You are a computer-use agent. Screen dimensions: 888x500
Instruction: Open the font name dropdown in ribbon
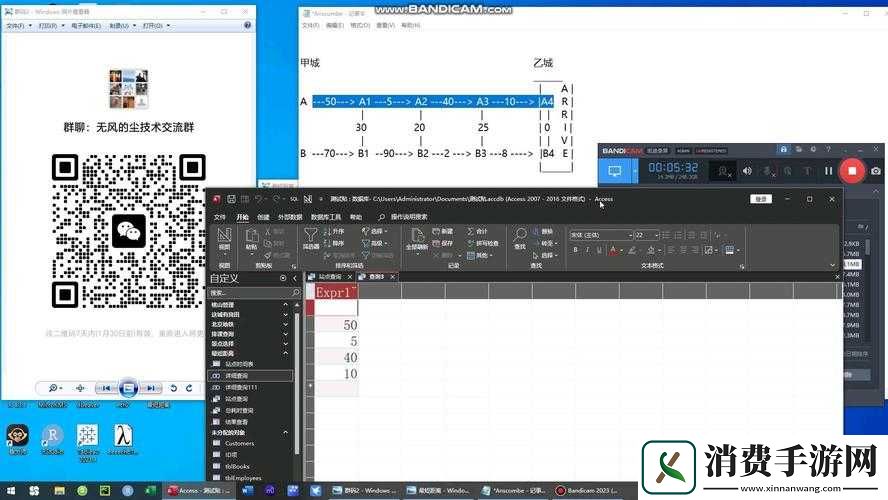(600, 235)
